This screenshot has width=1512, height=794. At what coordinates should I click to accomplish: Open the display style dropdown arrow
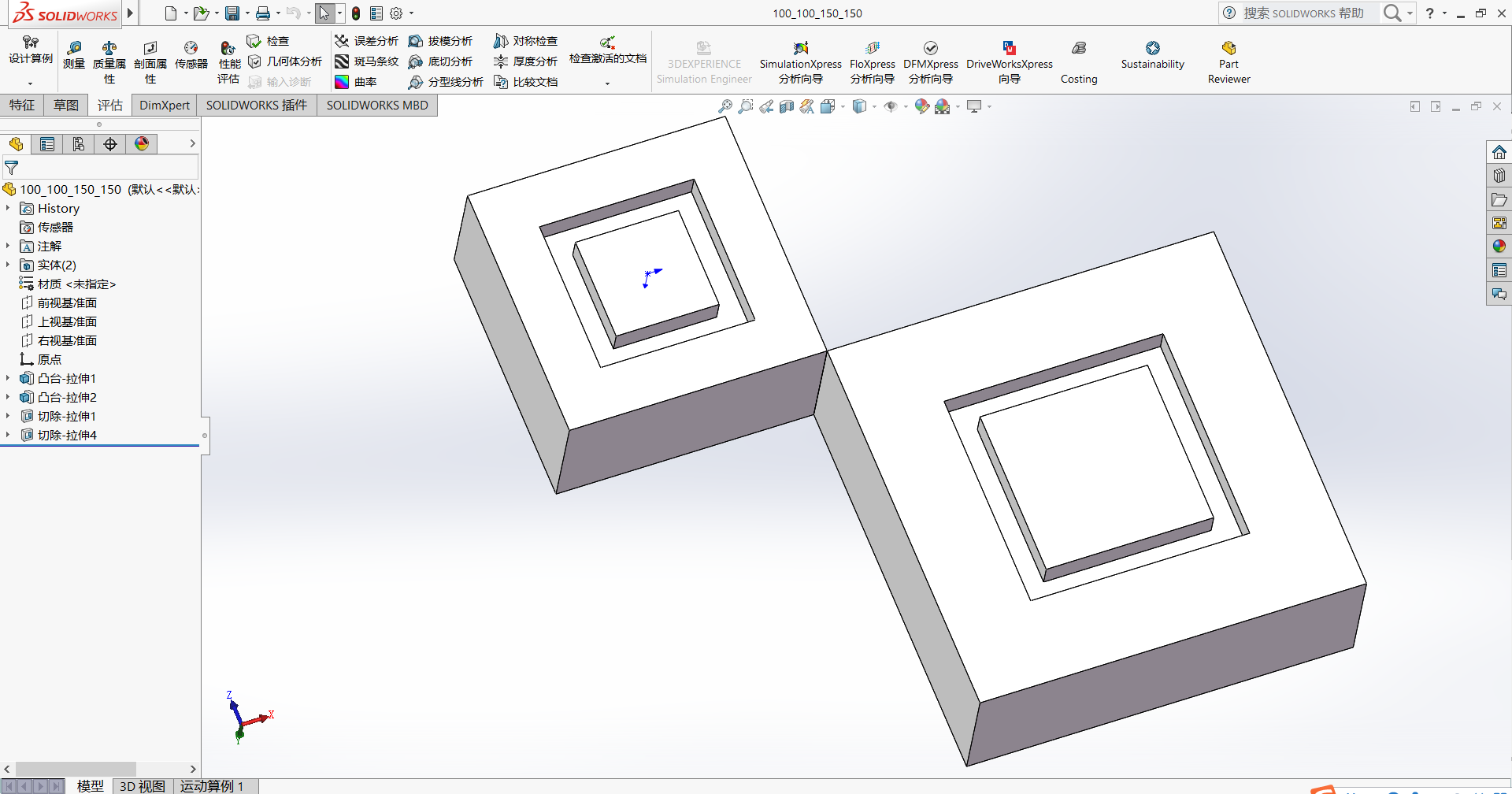874,106
